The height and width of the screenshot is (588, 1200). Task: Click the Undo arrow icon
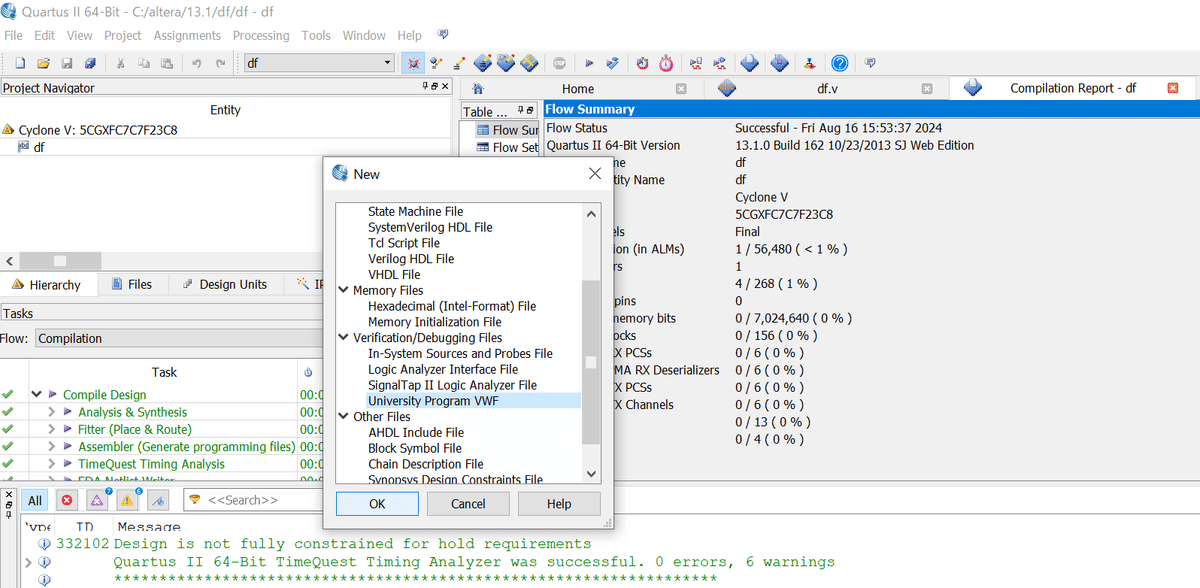pos(196,63)
